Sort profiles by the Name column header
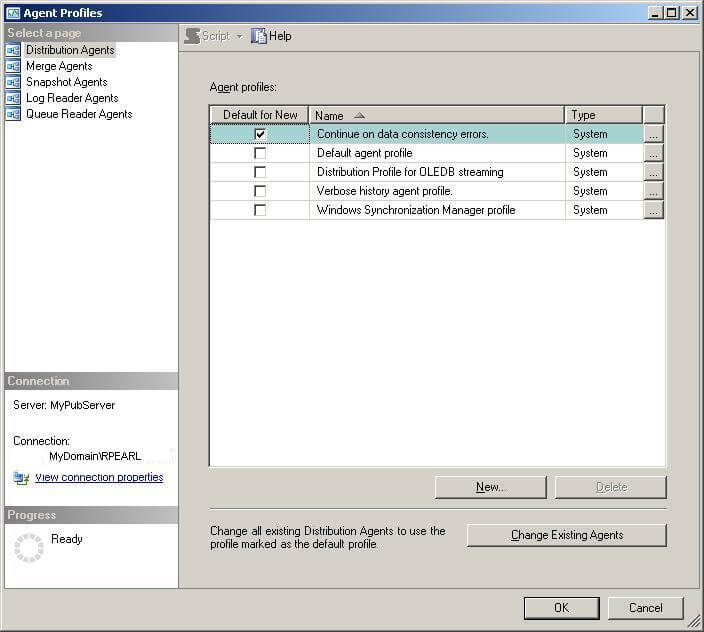This screenshot has width=704, height=632. (436, 115)
